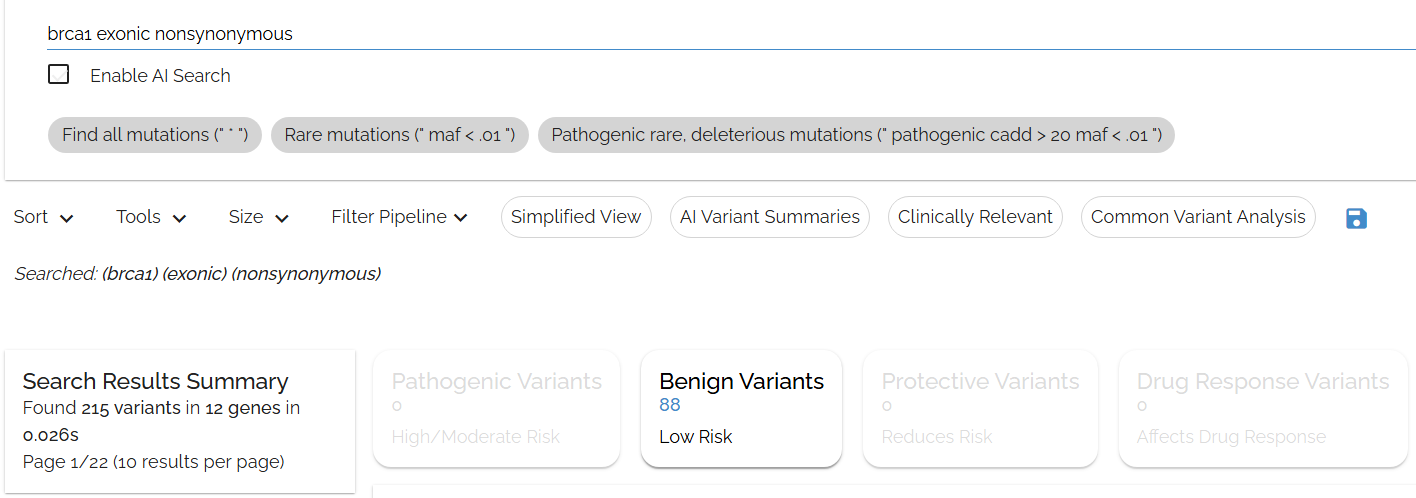Expand the Filter Pipeline menu
1416x498 pixels.
(400, 217)
